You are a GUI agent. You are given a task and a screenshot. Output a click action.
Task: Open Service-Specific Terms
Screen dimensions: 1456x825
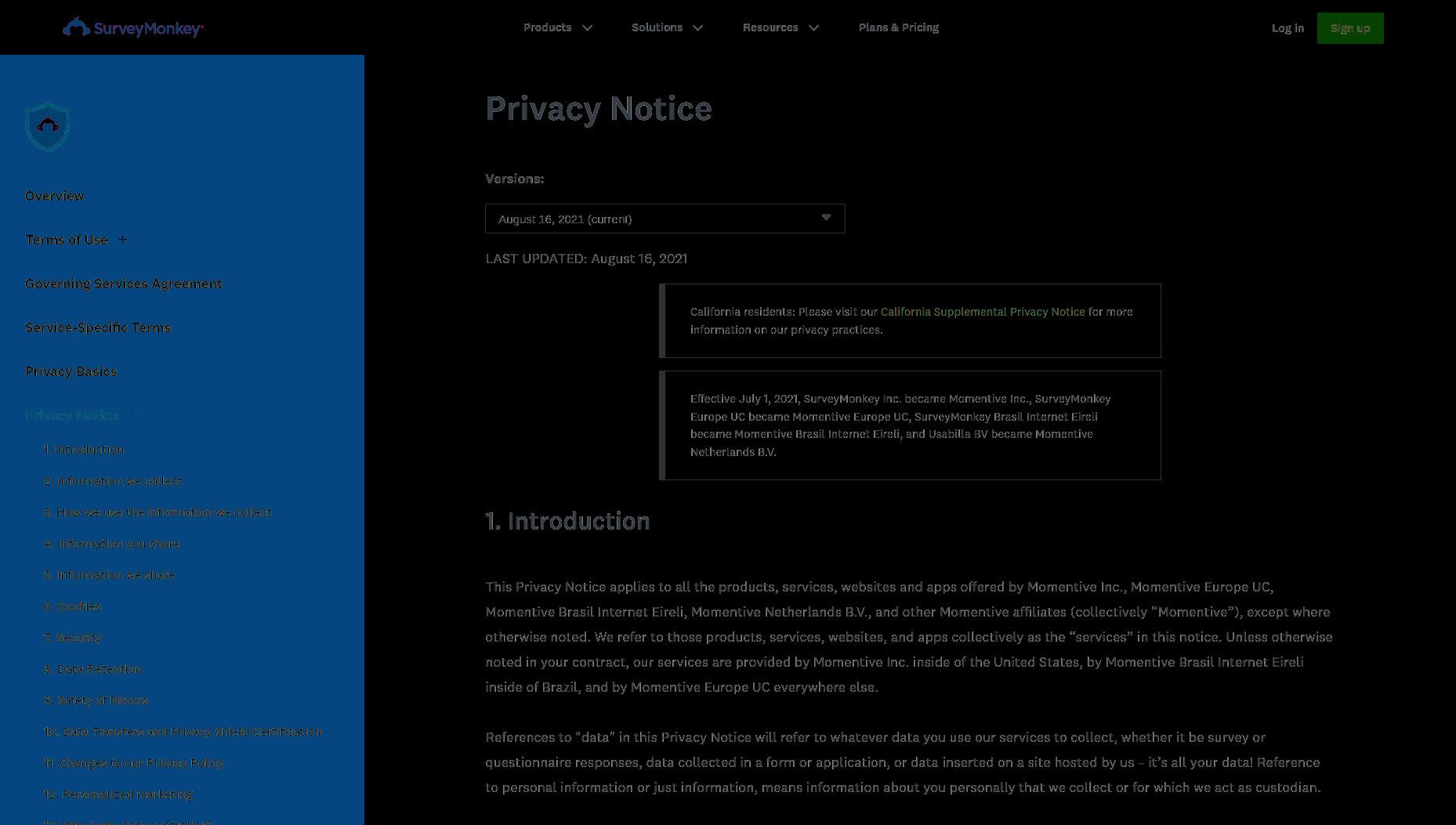click(x=98, y=327)
